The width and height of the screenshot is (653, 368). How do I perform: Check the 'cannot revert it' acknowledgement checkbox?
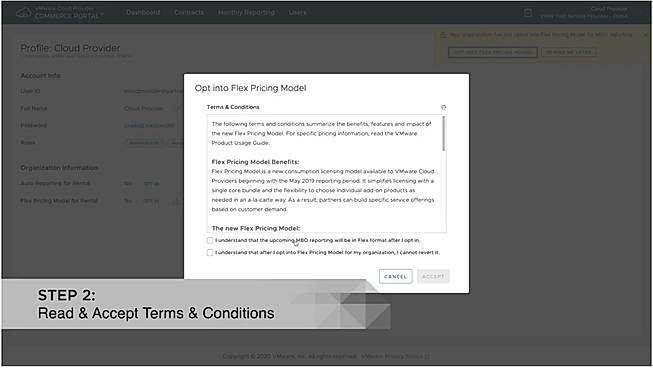coord(210,252)
